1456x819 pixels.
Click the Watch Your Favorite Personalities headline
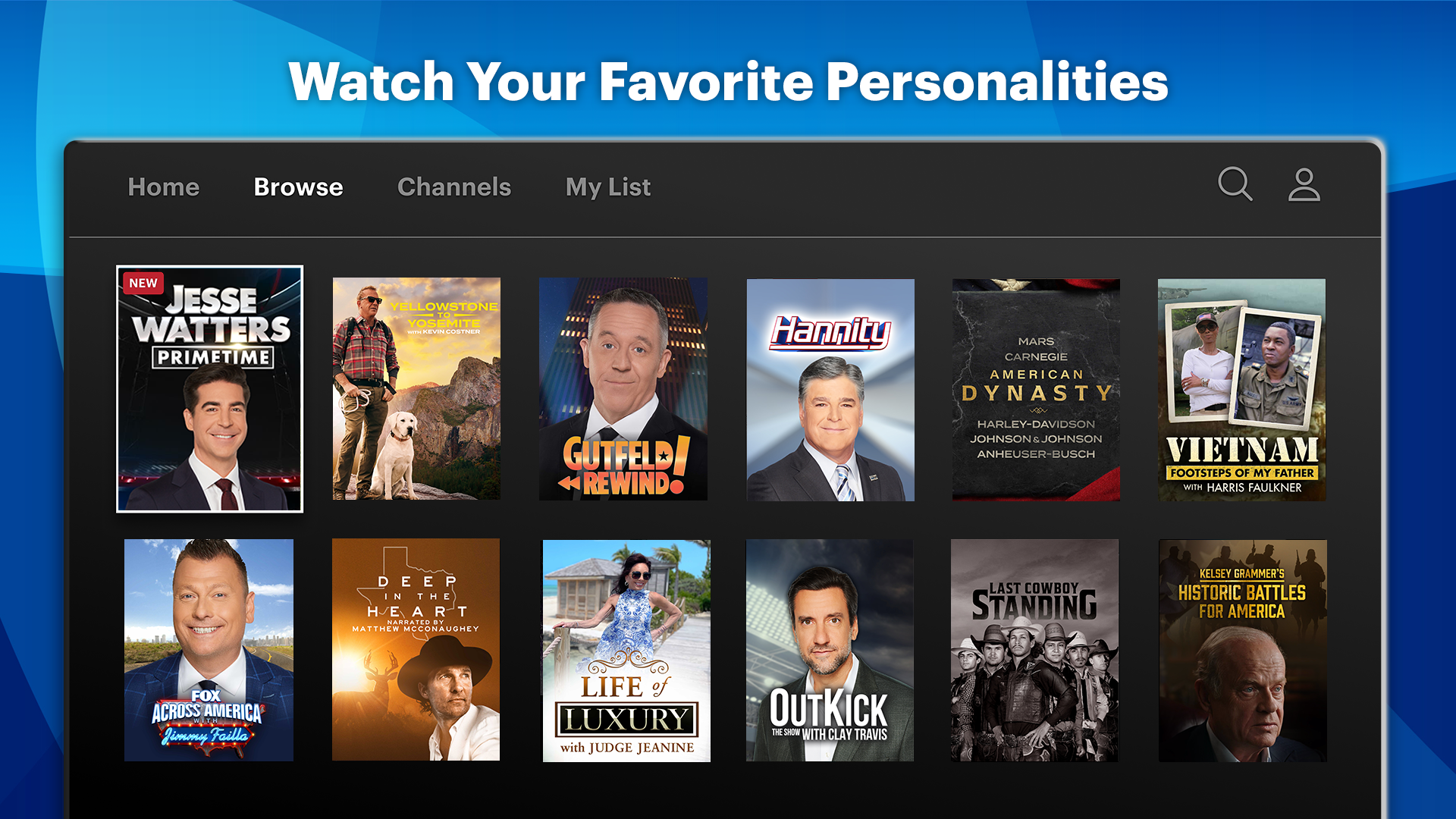pyautogui.click(x=728, y=81)
